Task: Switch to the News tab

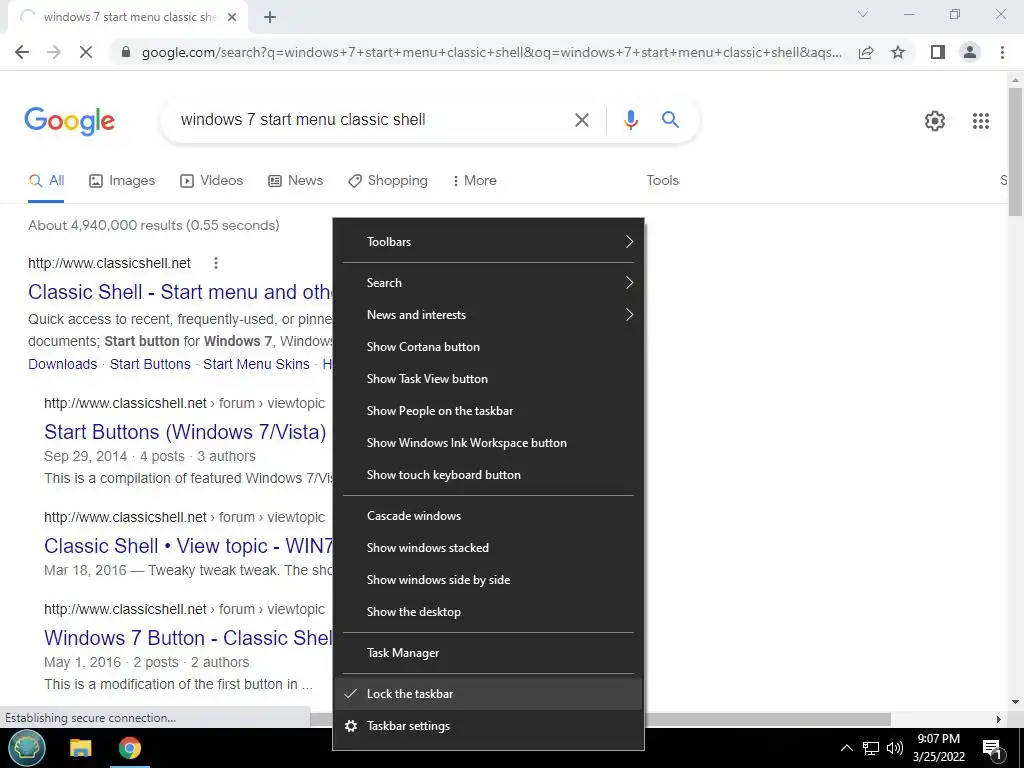Action: [296, 180]
